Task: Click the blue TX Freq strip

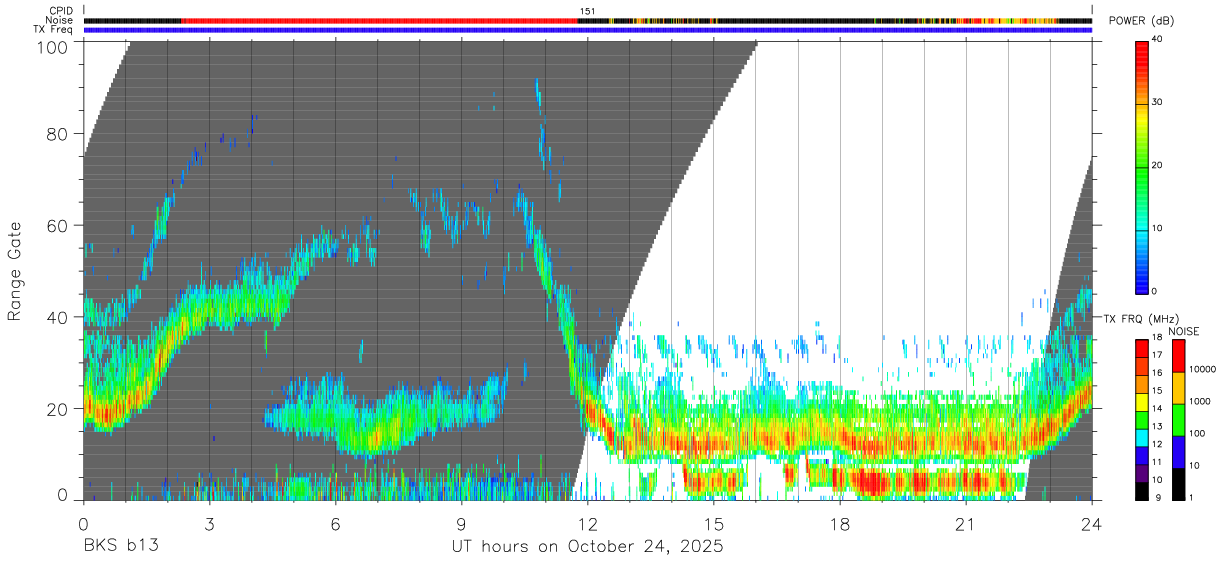Action: (588, 29)
